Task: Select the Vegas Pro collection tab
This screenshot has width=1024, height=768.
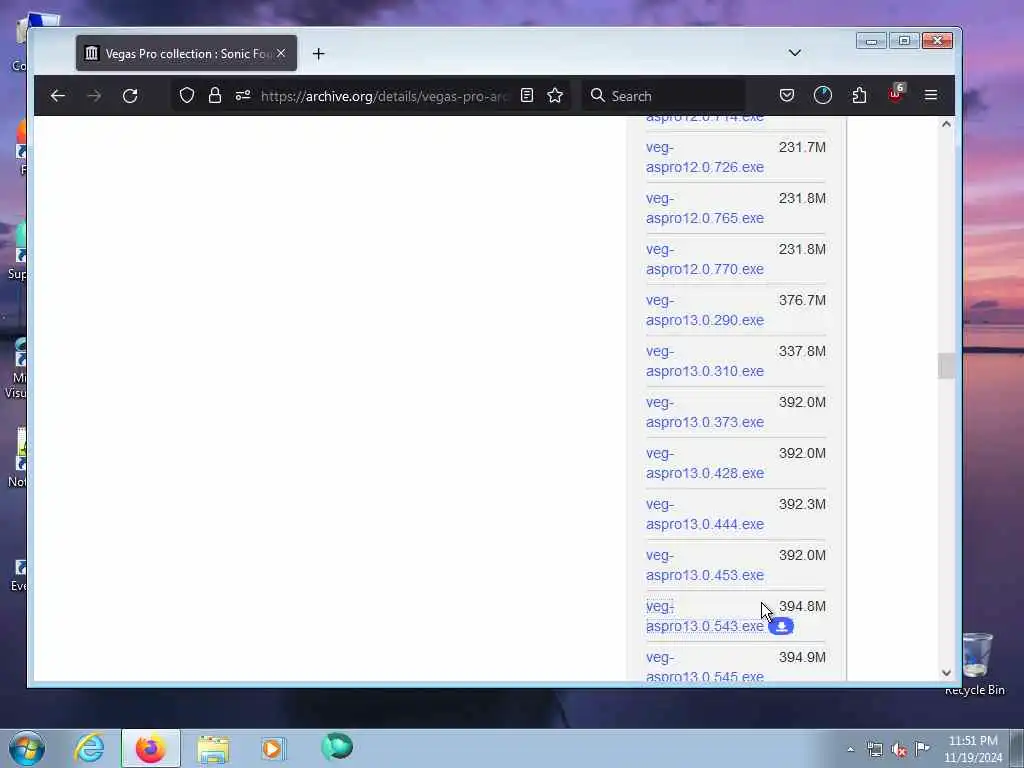Action: point(186,53)
